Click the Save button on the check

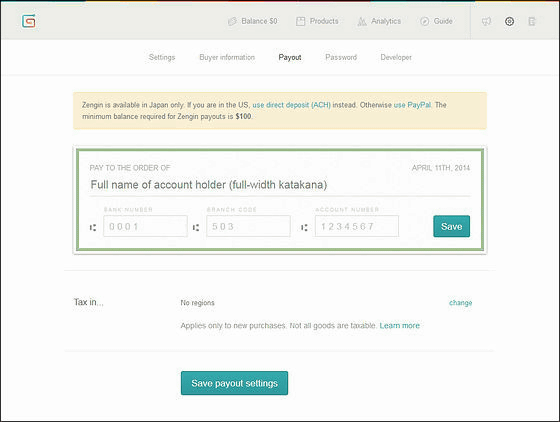click(451, 226)
